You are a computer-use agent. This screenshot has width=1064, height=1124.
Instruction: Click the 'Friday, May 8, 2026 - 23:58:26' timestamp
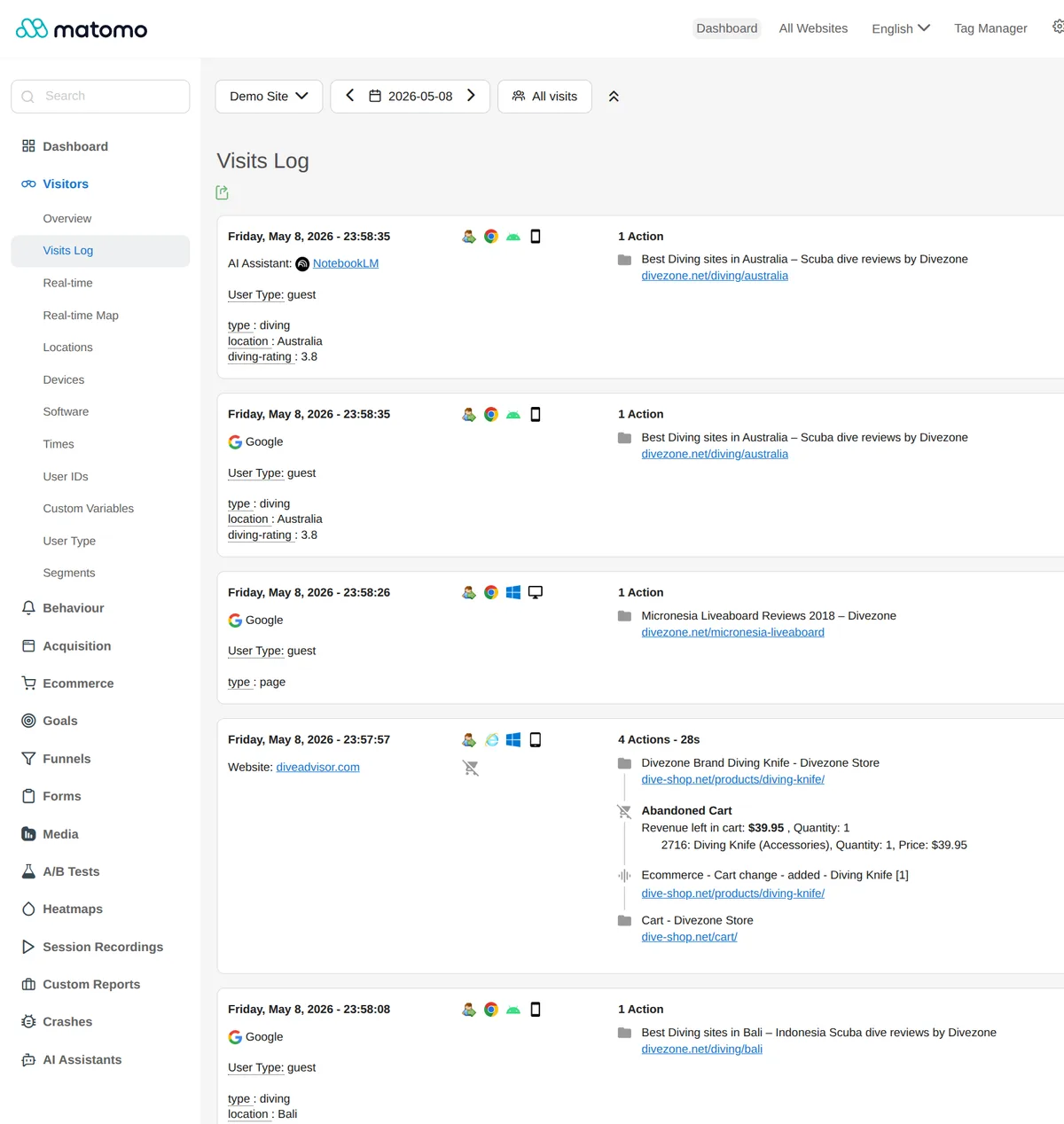click(x=309, y=592)
